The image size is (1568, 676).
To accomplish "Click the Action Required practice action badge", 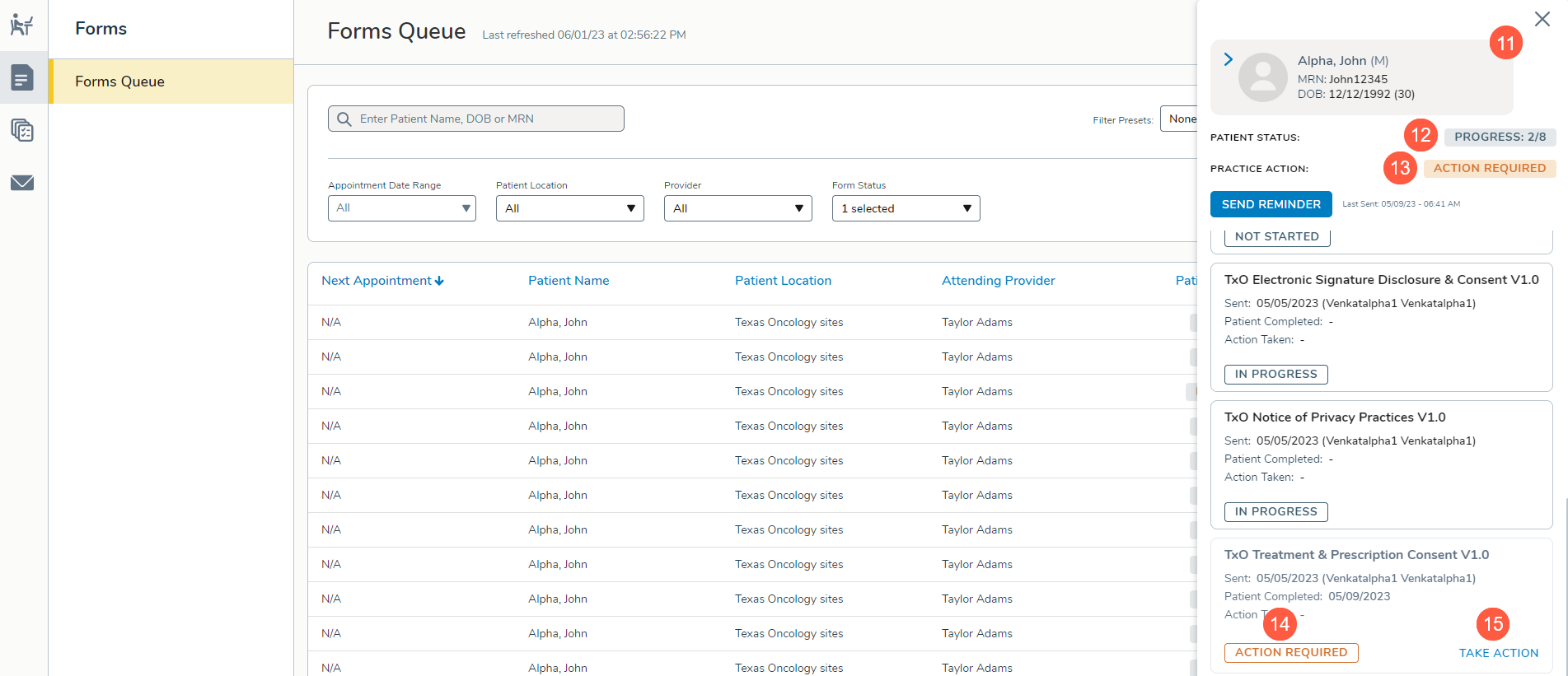I will pos(1490,168).
